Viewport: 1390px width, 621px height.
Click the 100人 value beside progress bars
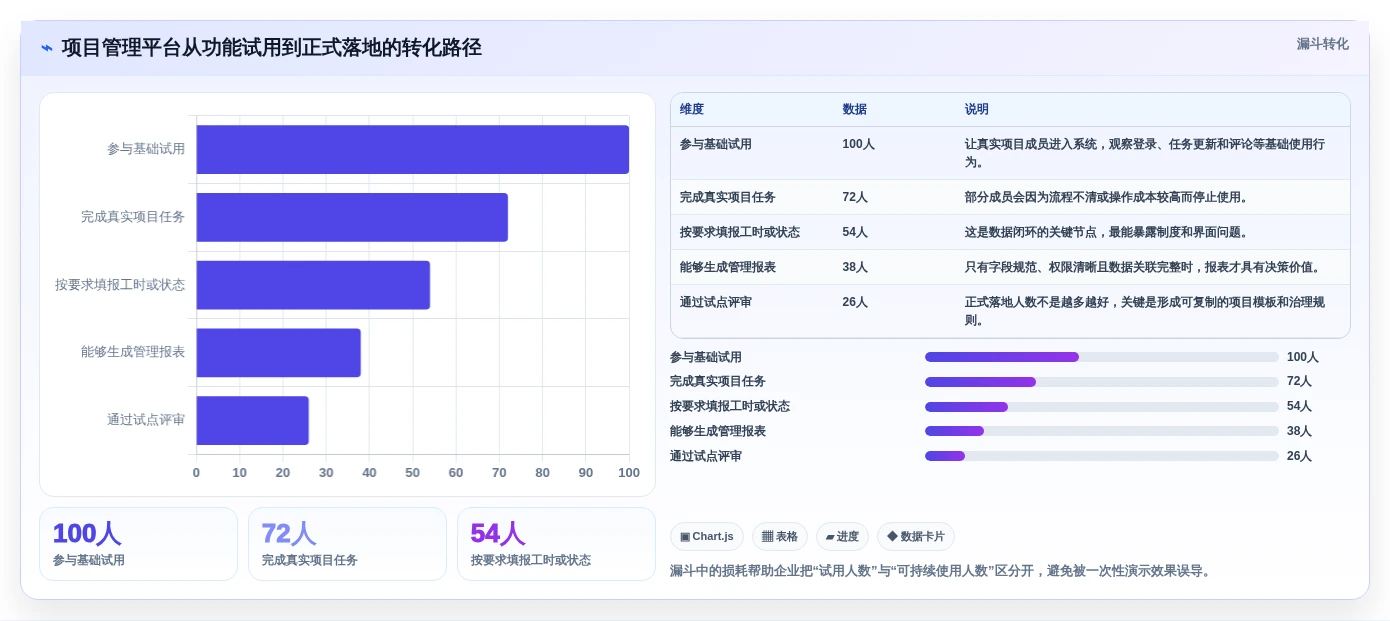click(x=1303, y=357)
